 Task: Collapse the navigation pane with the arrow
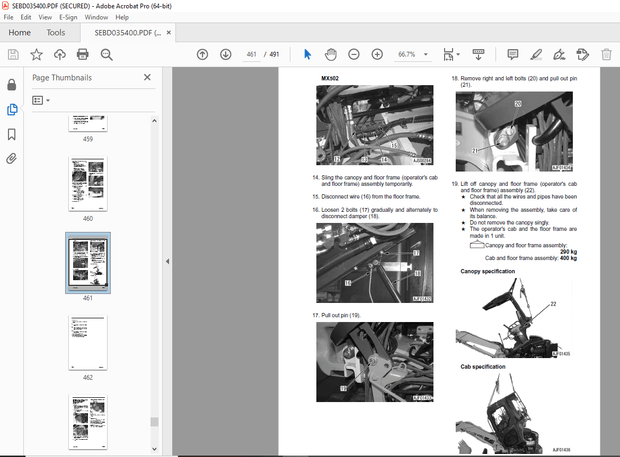click(x=168, y=261)
